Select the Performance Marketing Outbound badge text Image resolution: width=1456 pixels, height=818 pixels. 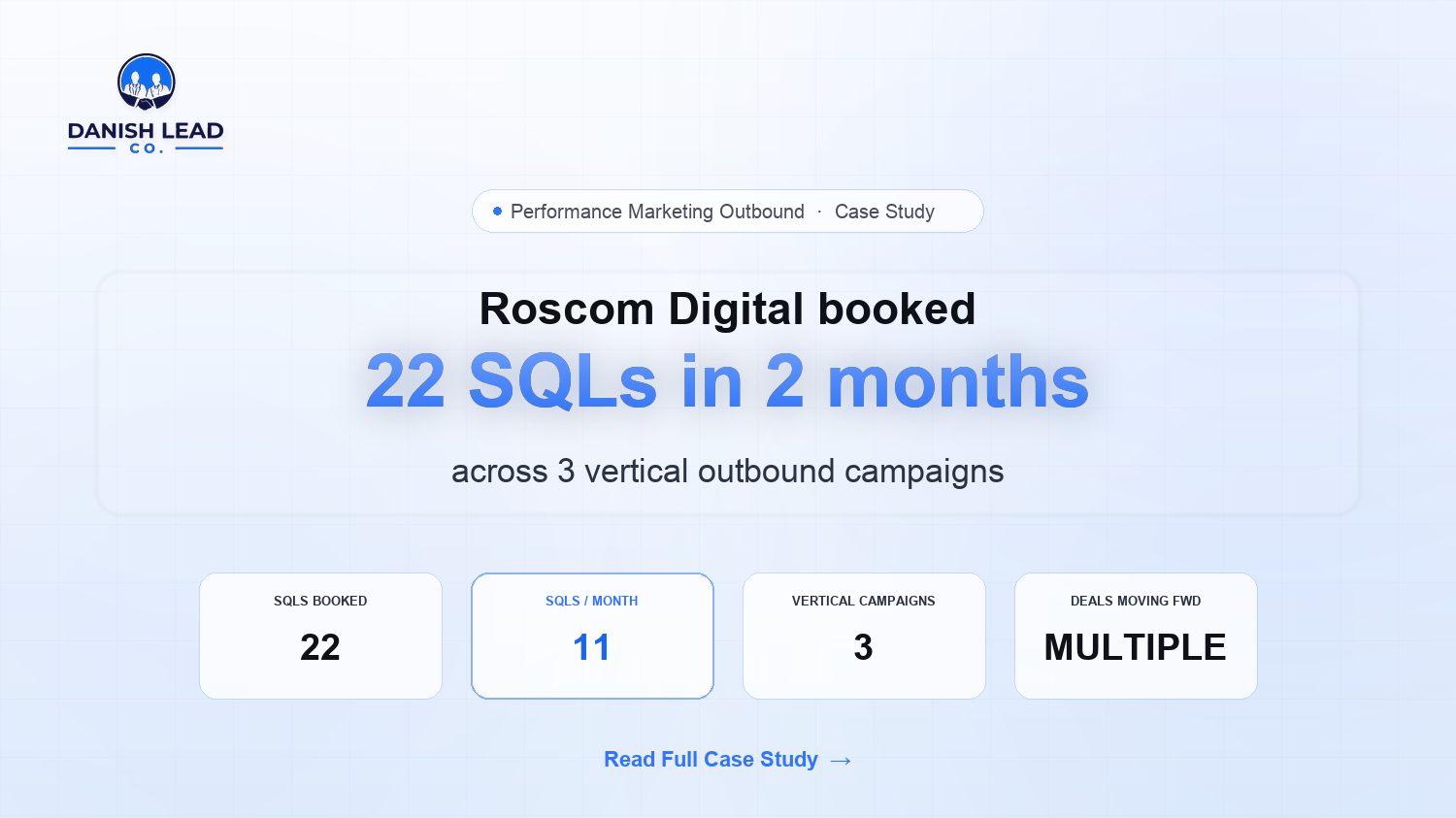(657, 212)
